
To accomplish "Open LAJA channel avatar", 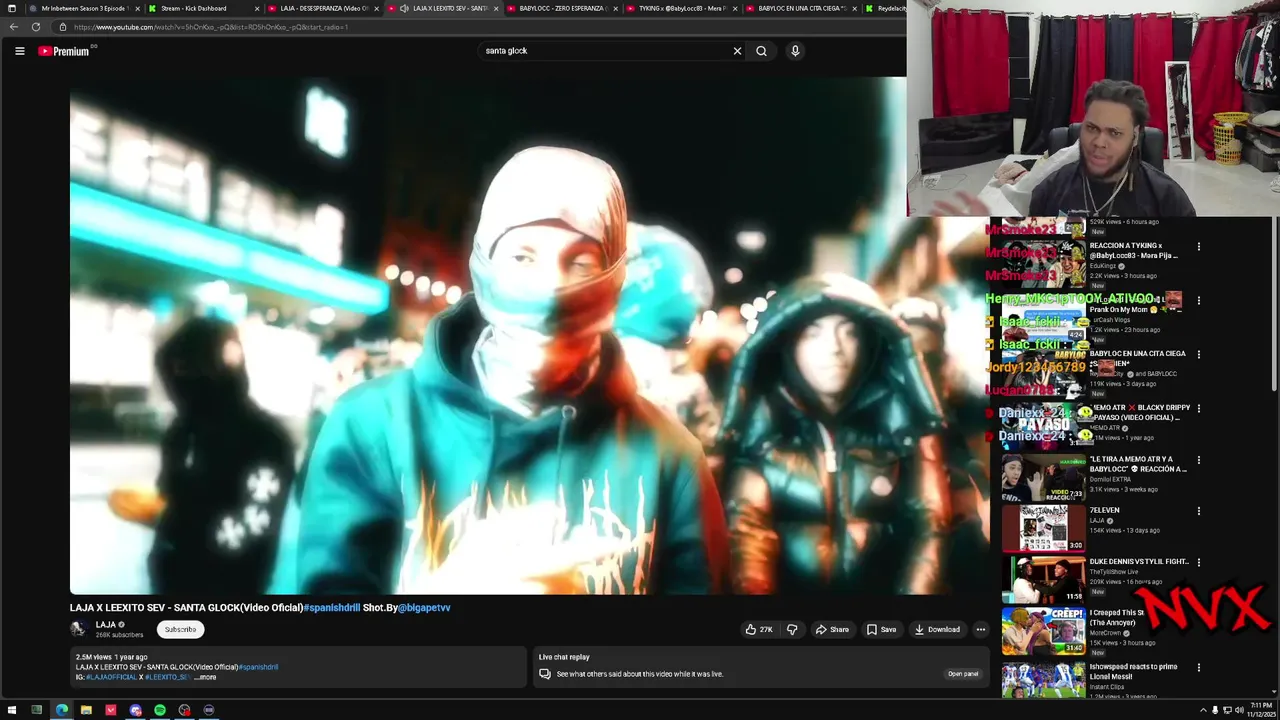I will coord(79,629).
